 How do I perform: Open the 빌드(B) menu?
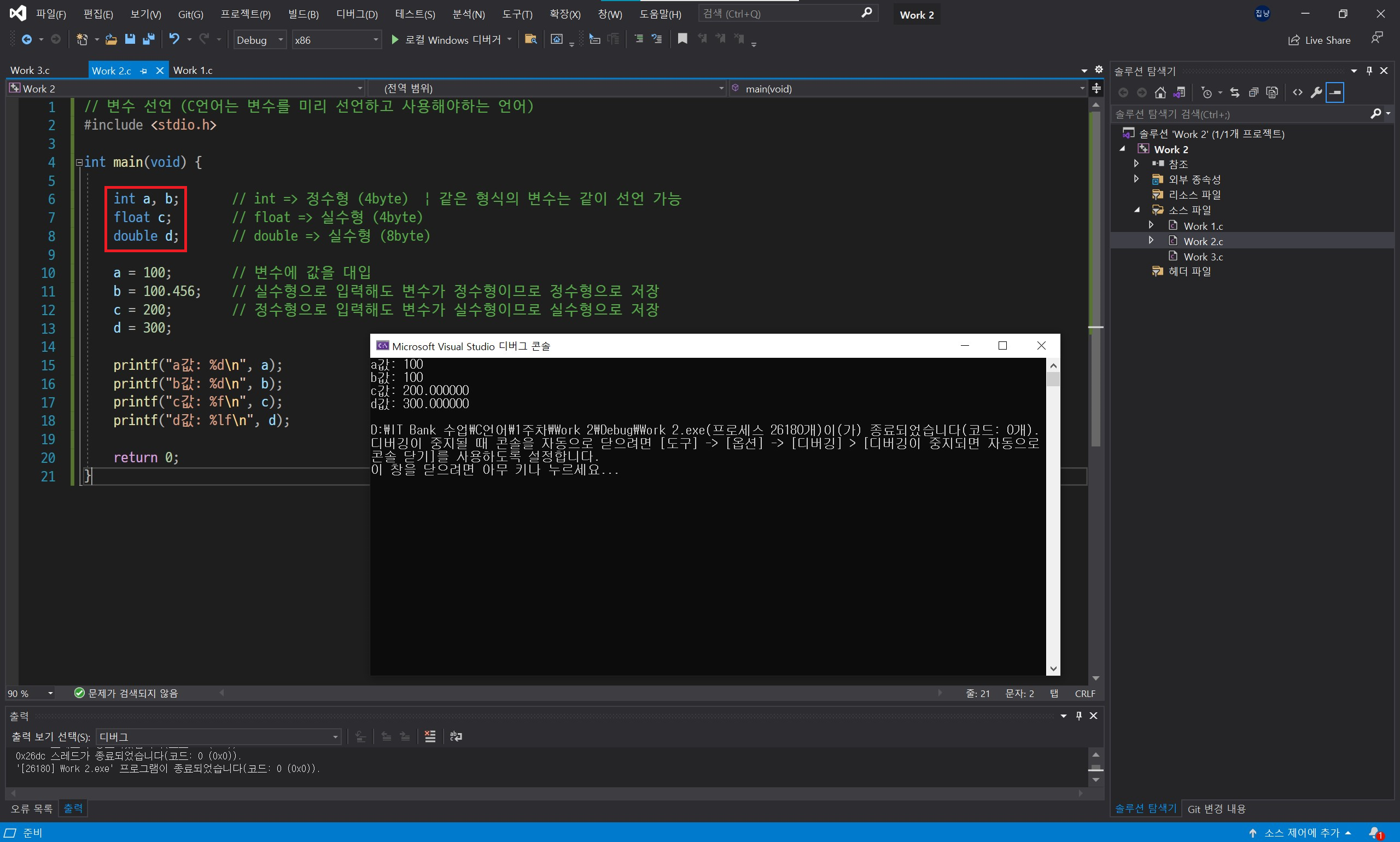pos(303,14)
